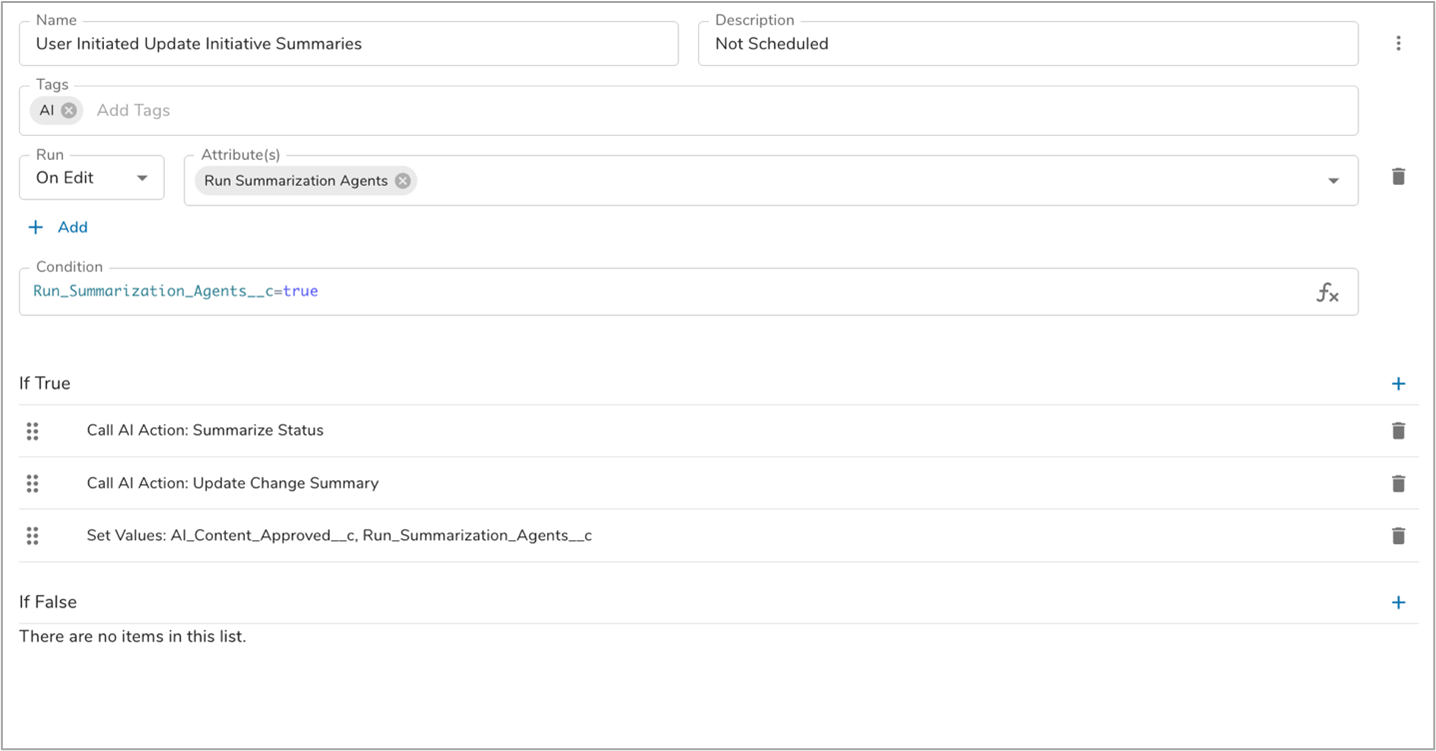This screenshot has height=751, width=1436.
Task: Click the Condition formula field
Action: [x=660, y=292]
